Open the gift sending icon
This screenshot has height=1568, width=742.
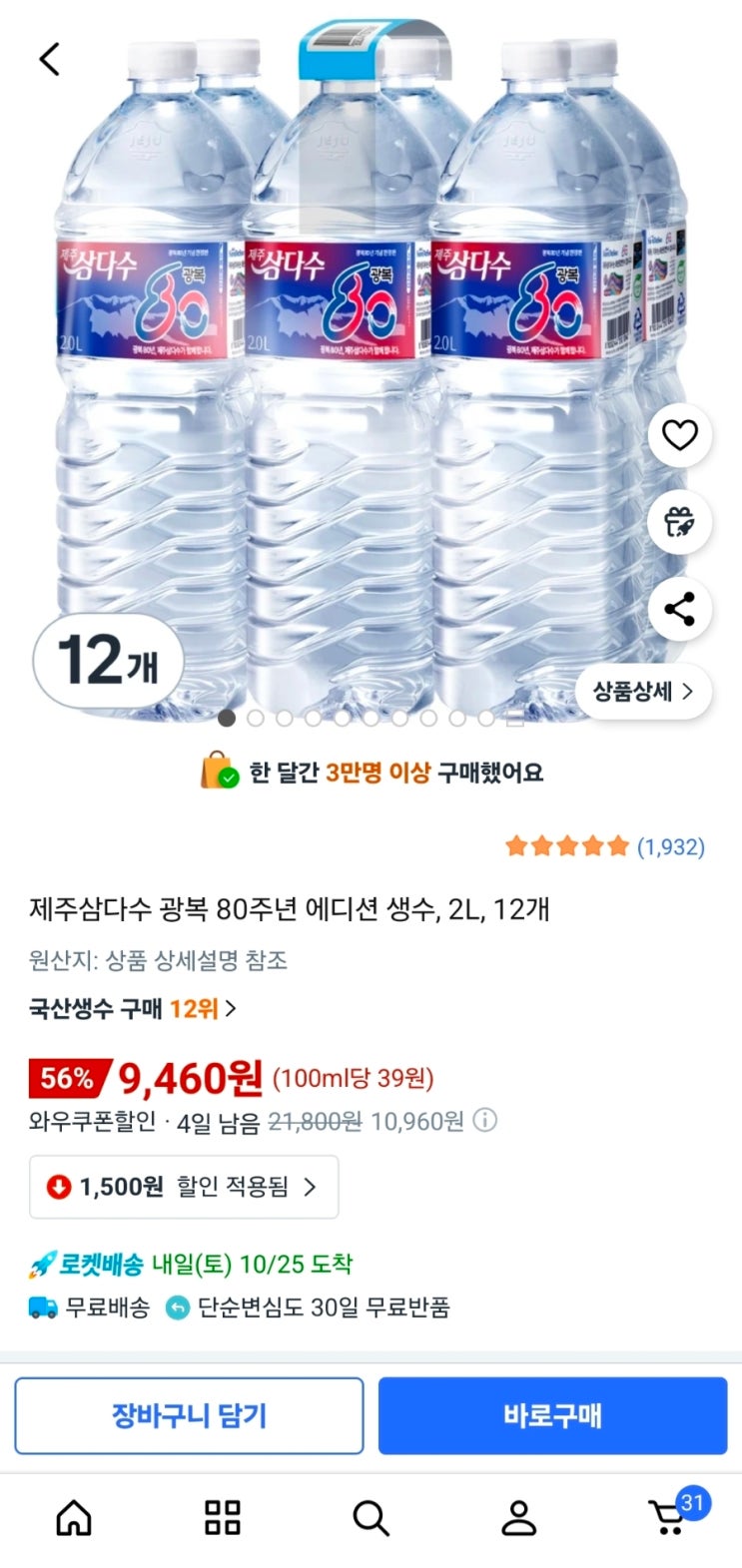tap(679, 522)
